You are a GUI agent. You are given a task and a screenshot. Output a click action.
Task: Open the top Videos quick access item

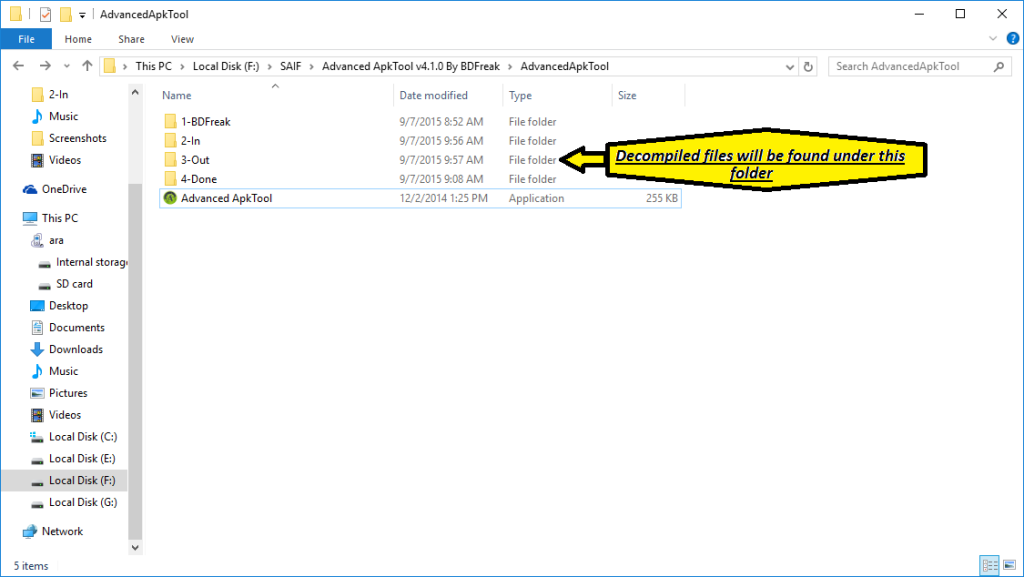(x=65, y=160)
